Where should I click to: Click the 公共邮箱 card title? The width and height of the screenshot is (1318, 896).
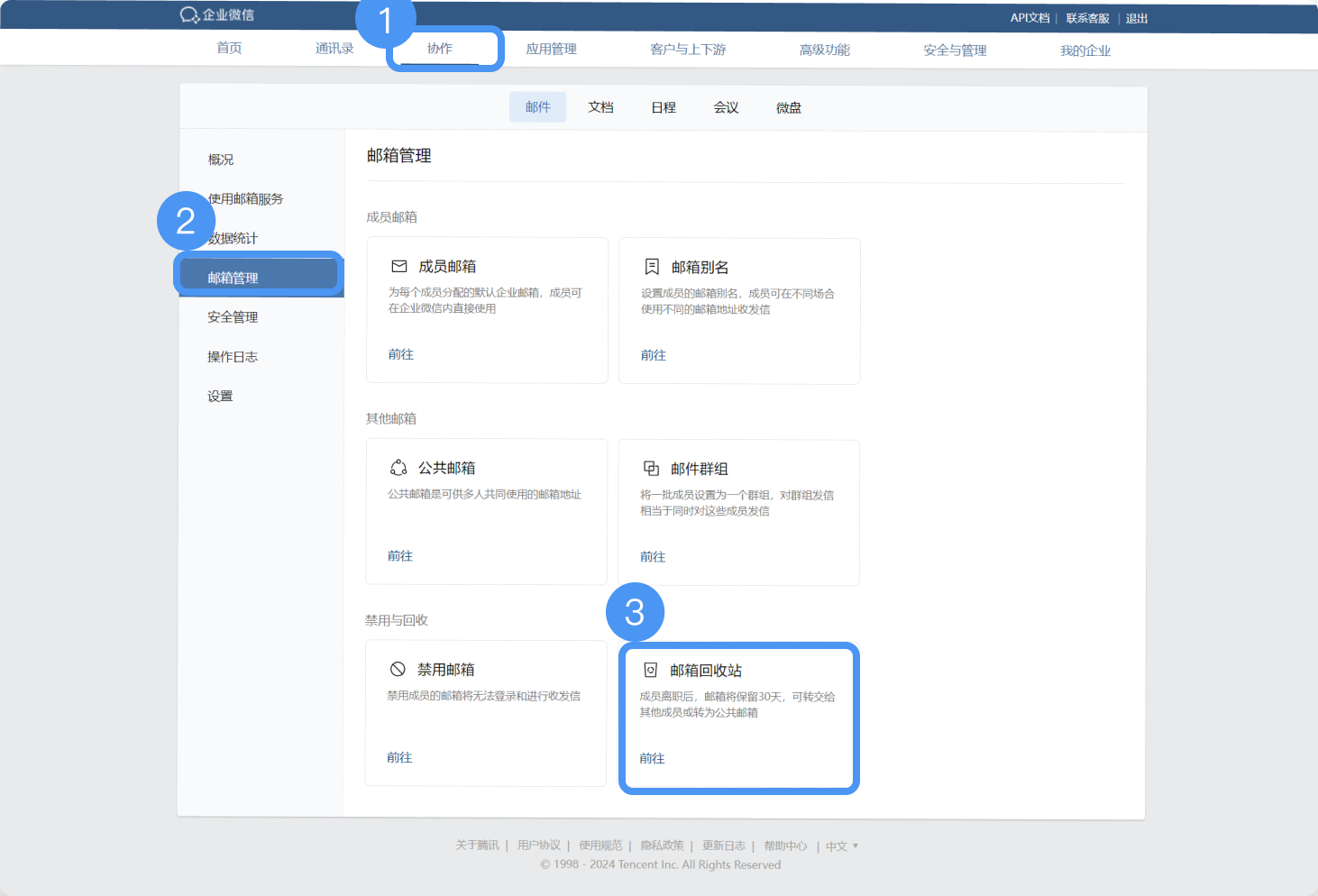click(x=447, y=469)
